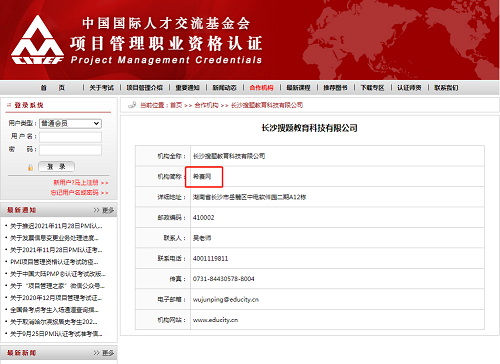Click the address value starting 湖南省长沙市
The height and width of the screenshot is (364, 500).
point(249,197)
